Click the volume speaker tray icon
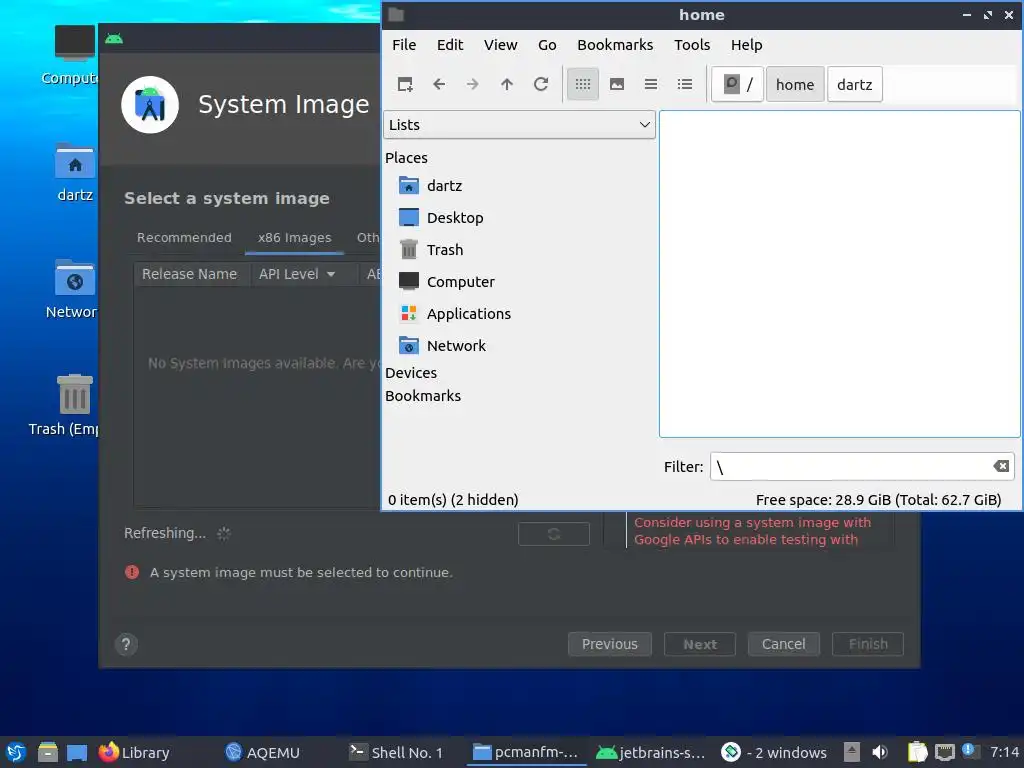 [x=880, y=752]
